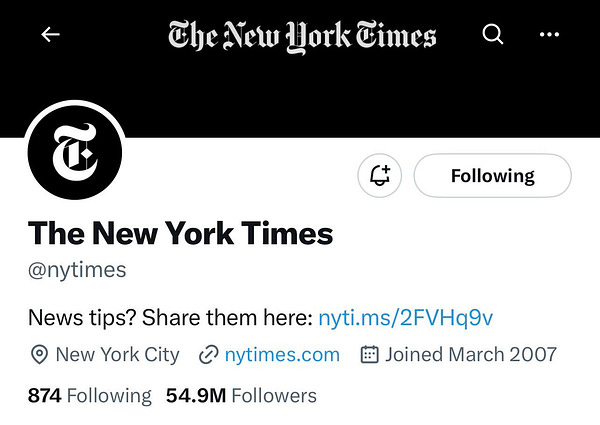Toggle the Following button

pos(492,176)
